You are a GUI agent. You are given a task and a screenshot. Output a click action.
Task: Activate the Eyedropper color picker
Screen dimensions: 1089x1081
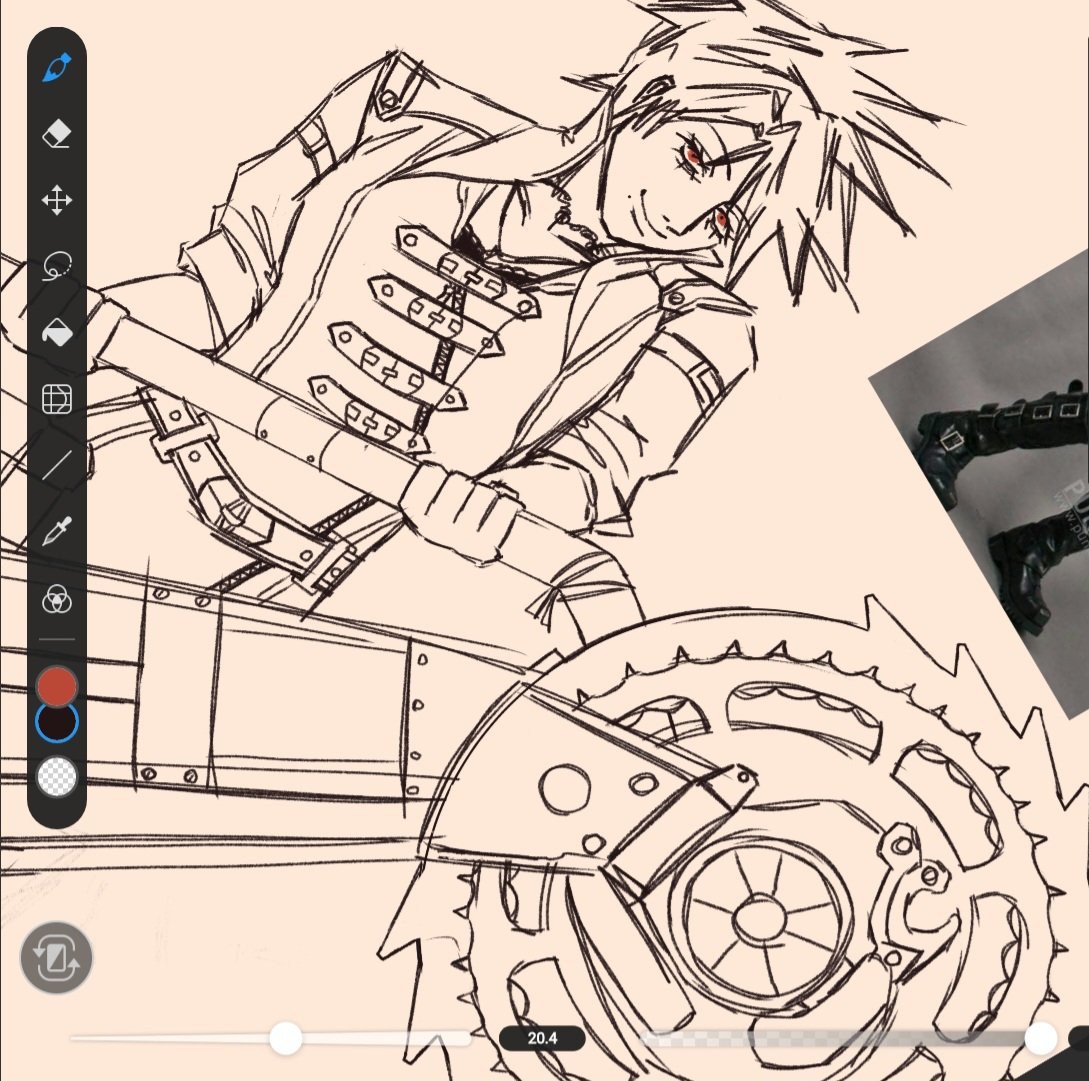pyautogui.click(x=57, y=531)
